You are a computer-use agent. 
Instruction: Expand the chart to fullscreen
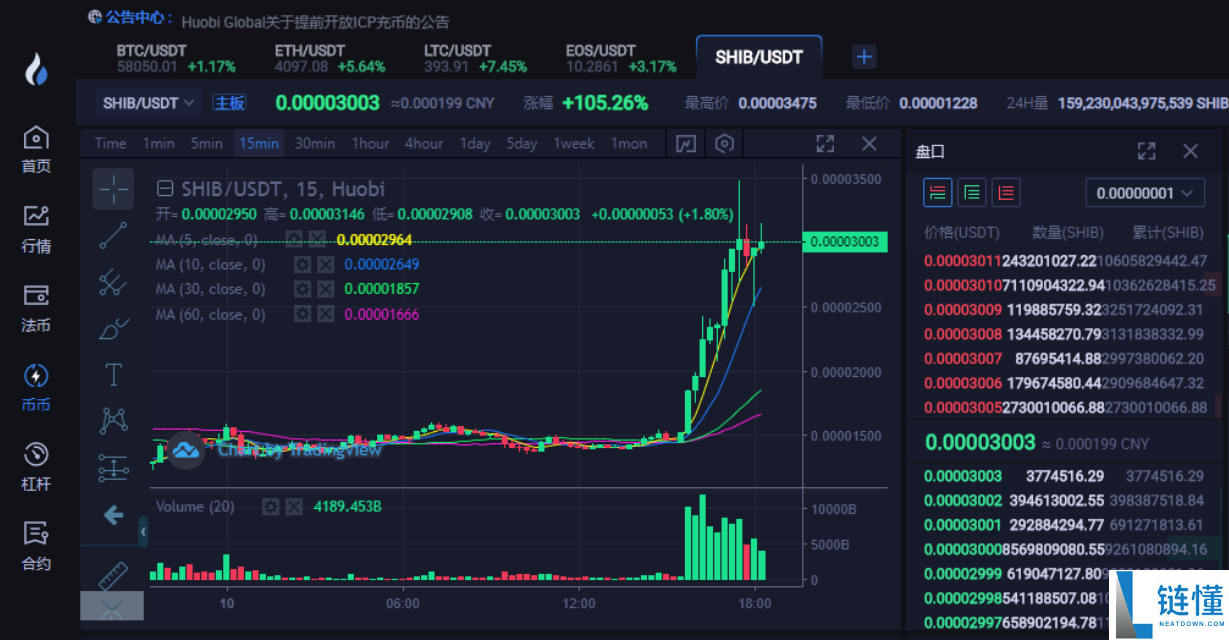pyautogui.click(x=825, y=144)
